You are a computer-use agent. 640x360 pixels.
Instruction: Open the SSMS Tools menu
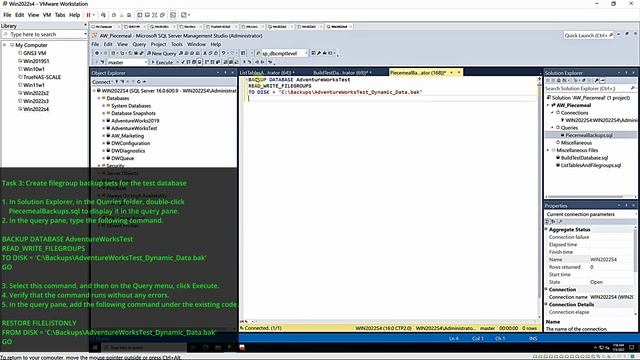(x=177, y=44)
